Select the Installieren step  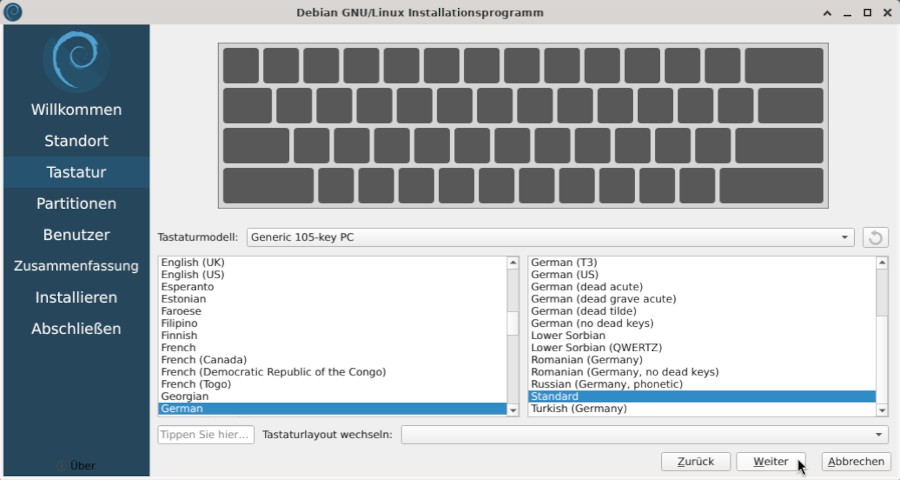(x=76, y=297)
